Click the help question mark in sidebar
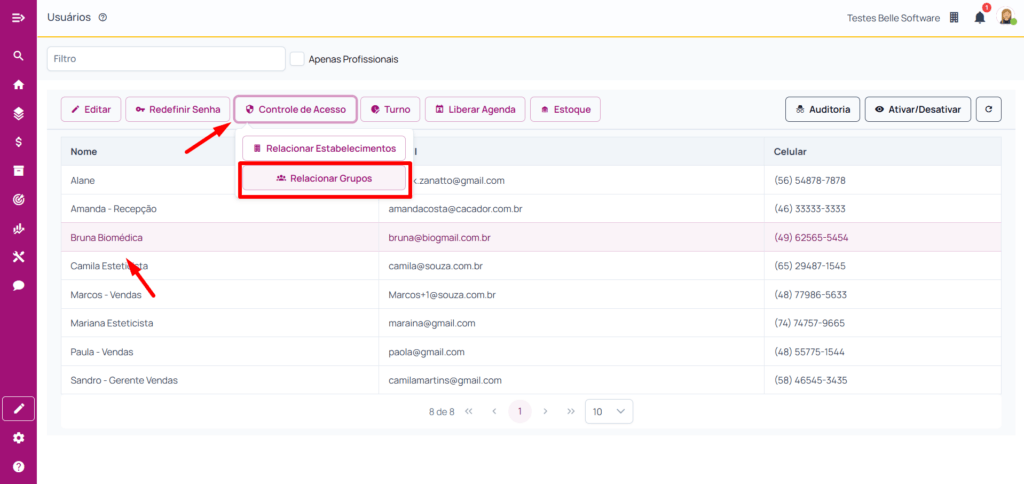The height and width of the screenshot is (484, 1024). 18,466
